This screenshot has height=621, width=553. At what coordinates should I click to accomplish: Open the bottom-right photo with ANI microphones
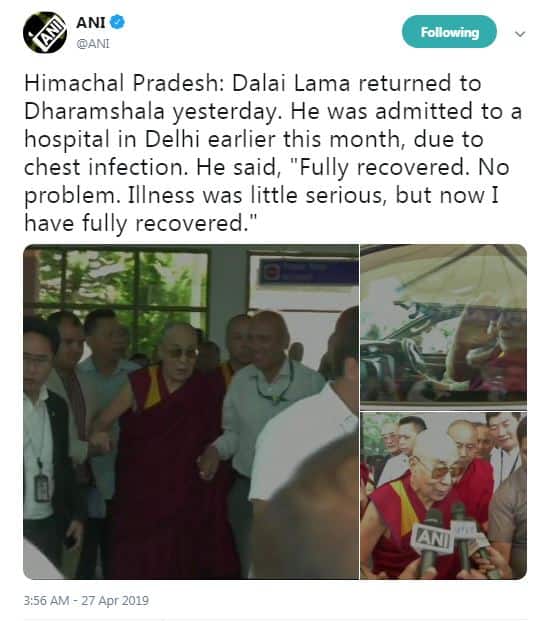click(x=444, y=495)
